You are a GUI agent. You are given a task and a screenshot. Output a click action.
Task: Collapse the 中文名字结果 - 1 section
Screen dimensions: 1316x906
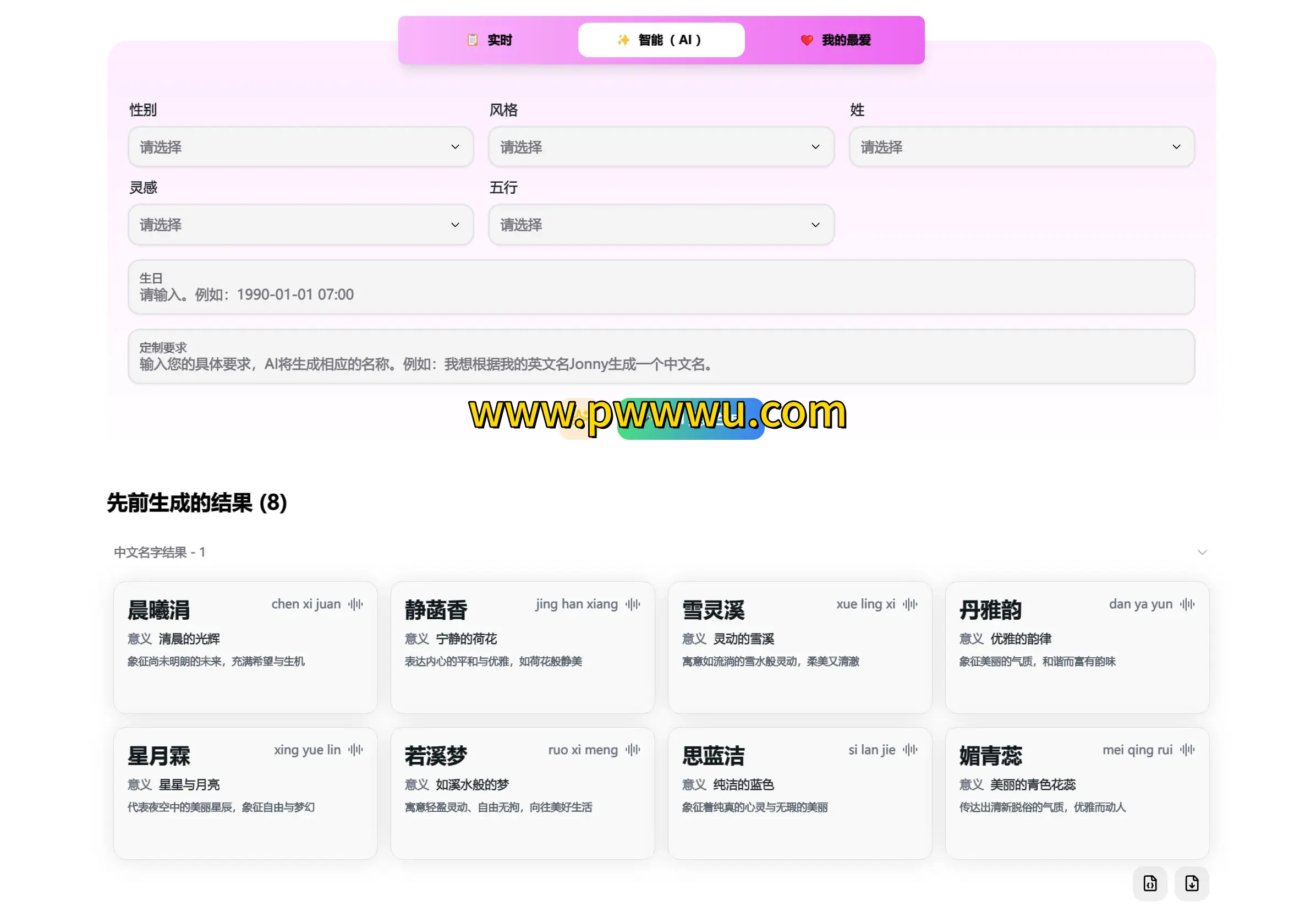click(1202, 552)
